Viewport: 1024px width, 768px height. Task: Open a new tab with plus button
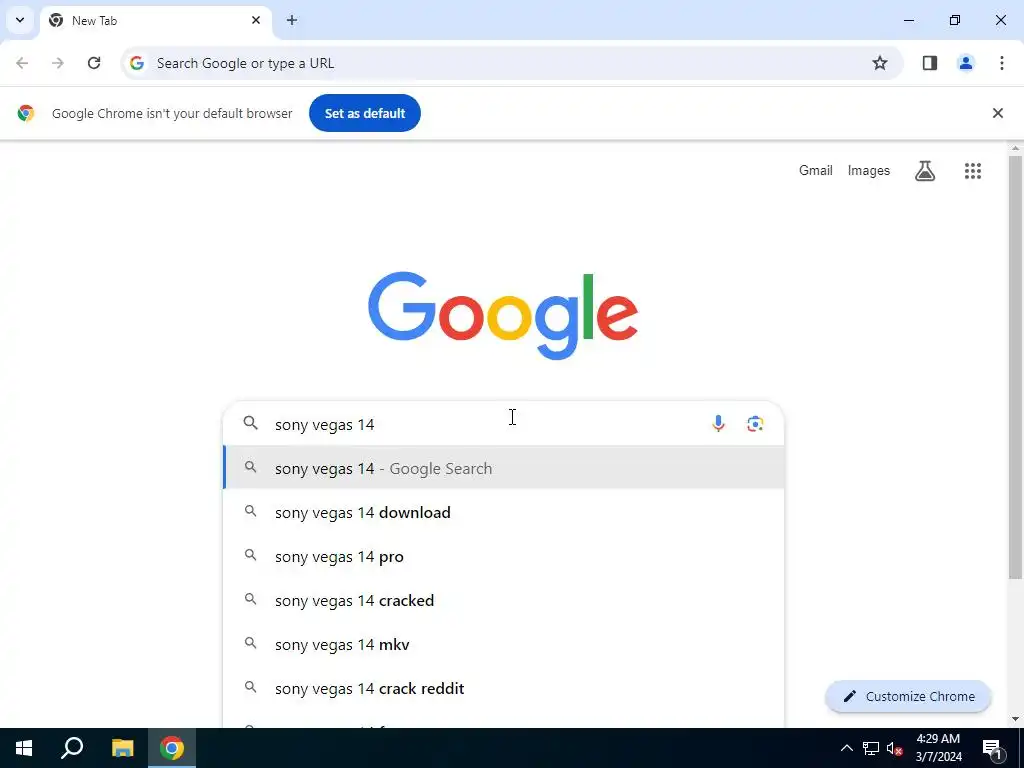coord(292,20)
